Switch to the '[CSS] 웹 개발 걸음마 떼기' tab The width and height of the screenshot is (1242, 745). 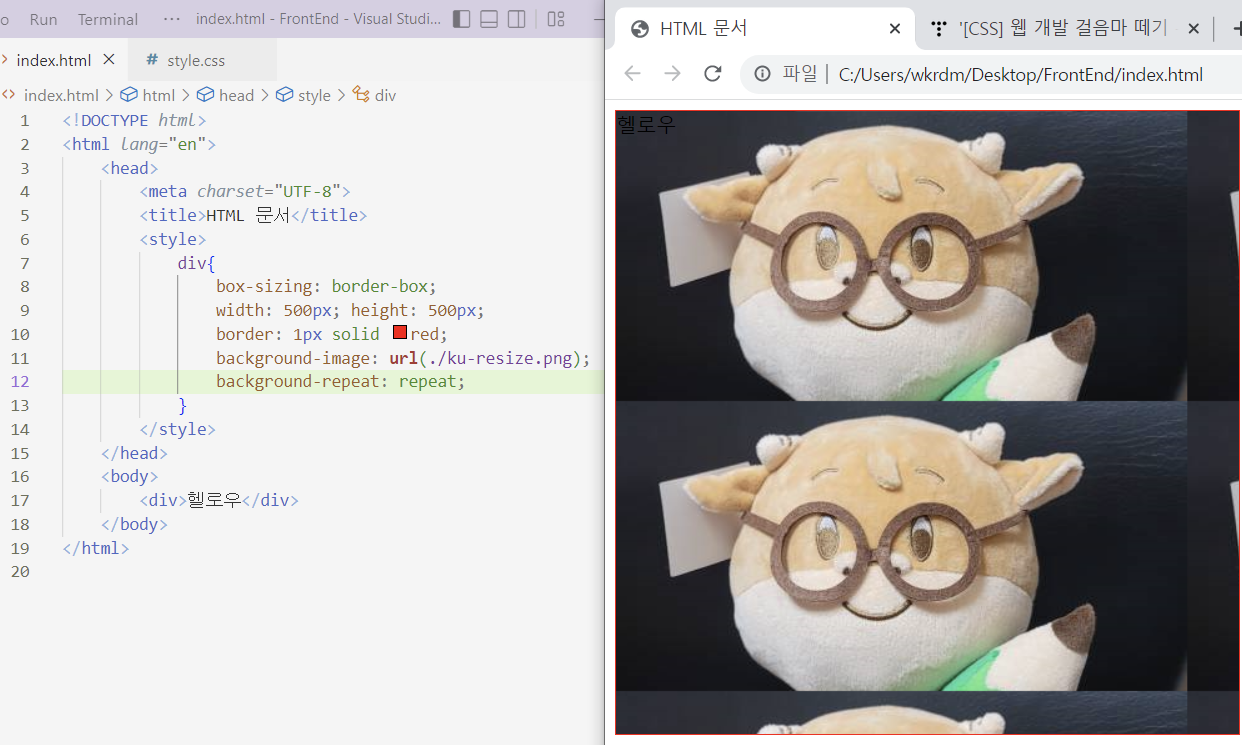click(1063, 29)
